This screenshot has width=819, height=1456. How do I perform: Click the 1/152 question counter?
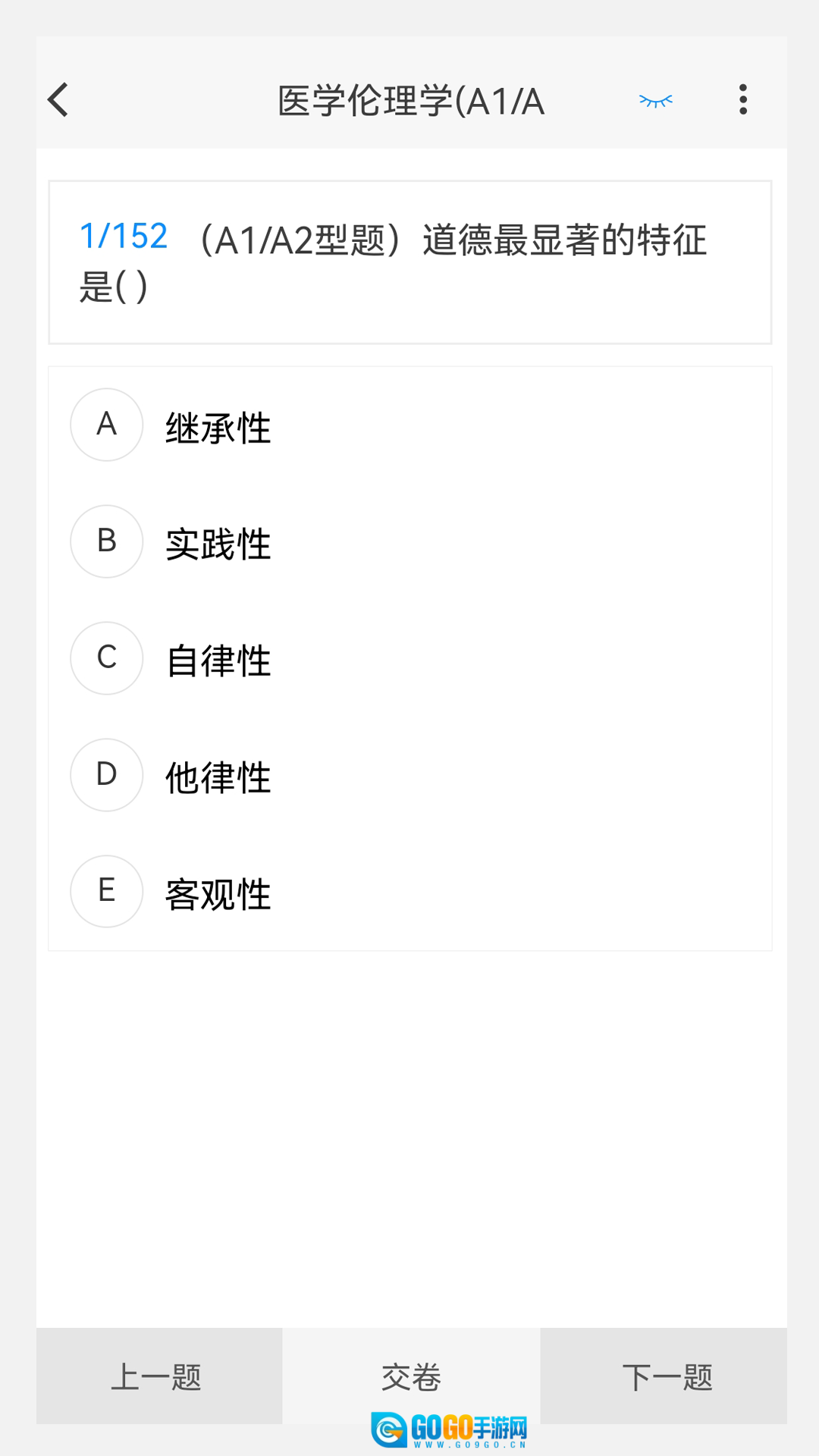click(x=124, y=237)
